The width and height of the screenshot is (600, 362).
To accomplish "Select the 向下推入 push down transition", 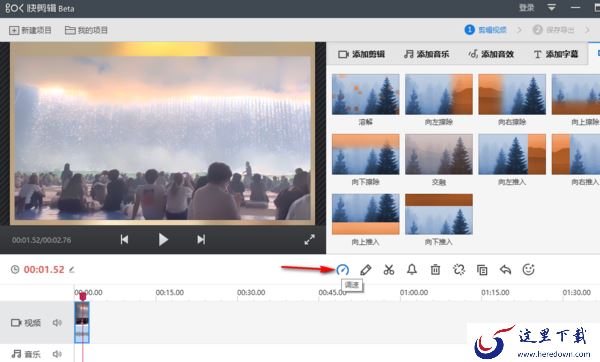I will 439,214.
